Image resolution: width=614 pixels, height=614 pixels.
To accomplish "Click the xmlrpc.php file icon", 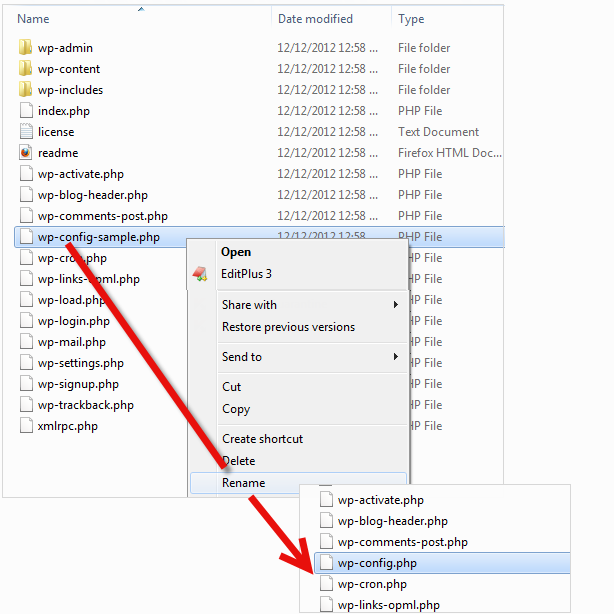I will click(26, 426).
